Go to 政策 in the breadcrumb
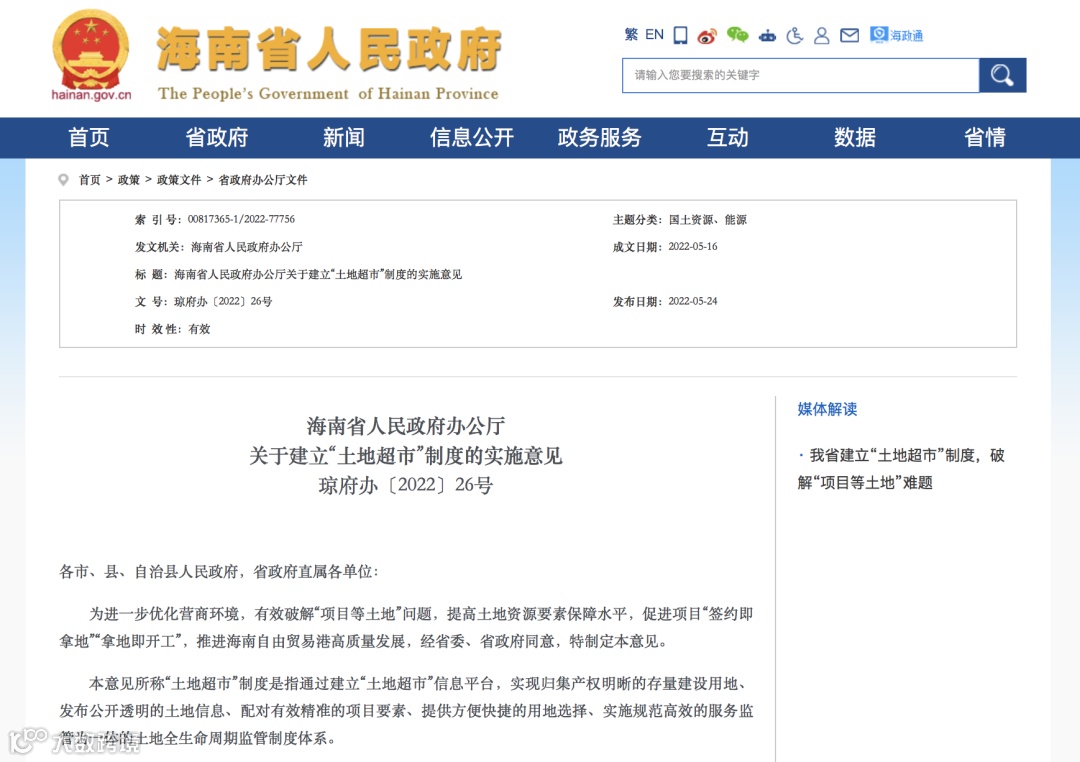 pos(129,180)
